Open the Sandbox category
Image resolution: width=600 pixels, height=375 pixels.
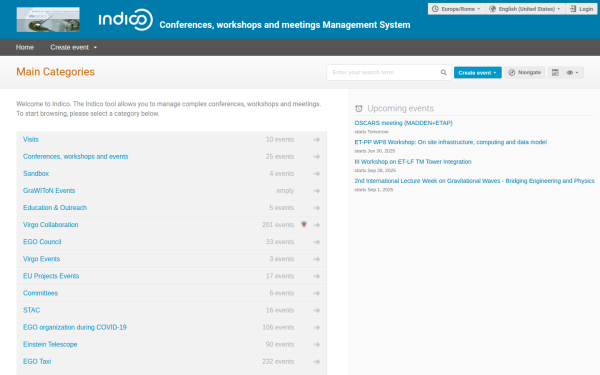click(x=36, y=174)
